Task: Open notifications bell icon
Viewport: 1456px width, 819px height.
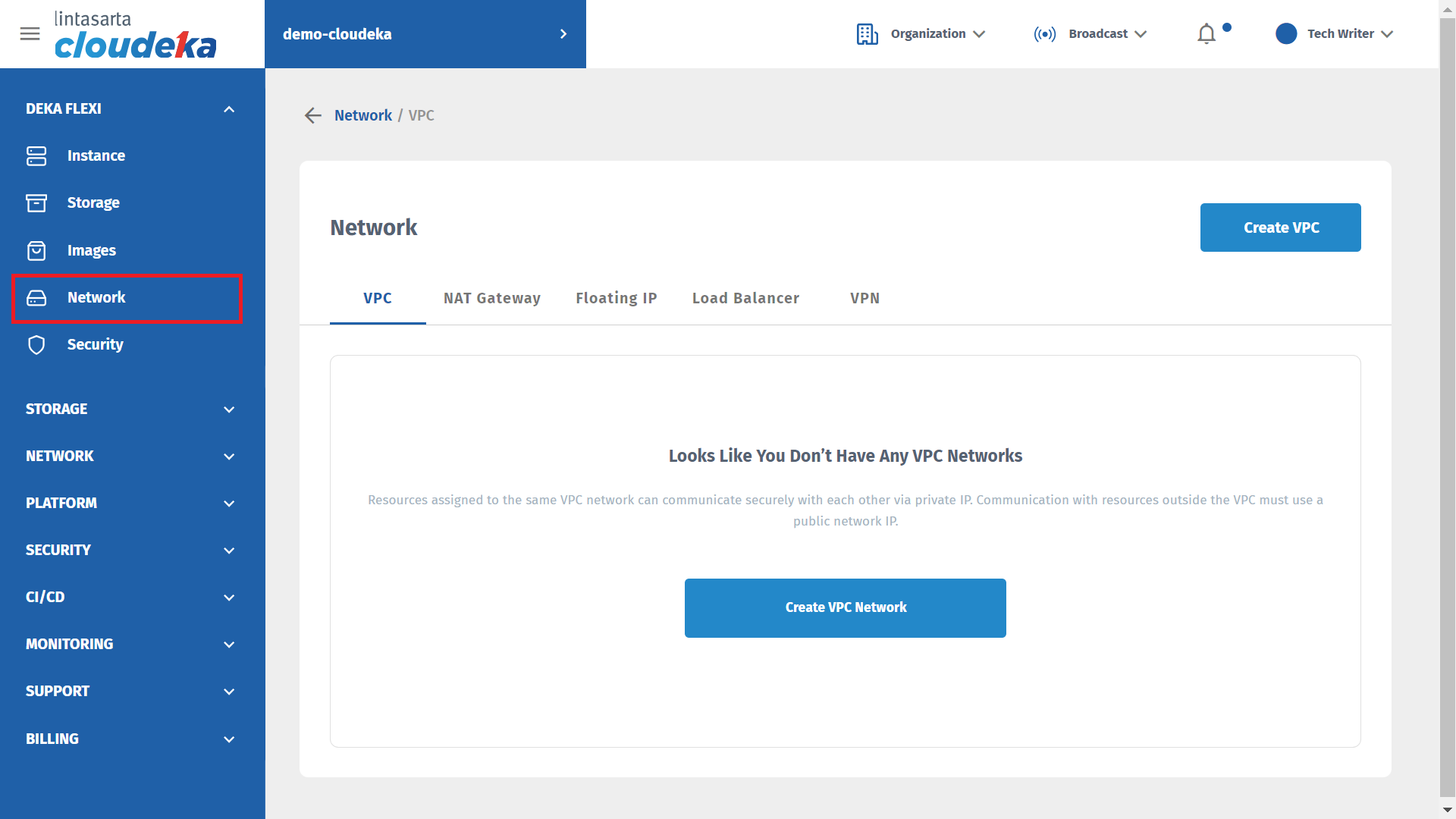Action: point(1207,34)
